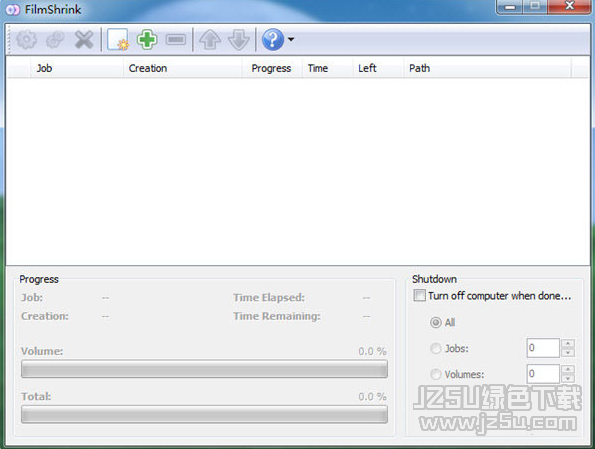The height and width of the screenshot is (449, 595).
Task: Click the Volume progress bar
Action: point(204,369)
